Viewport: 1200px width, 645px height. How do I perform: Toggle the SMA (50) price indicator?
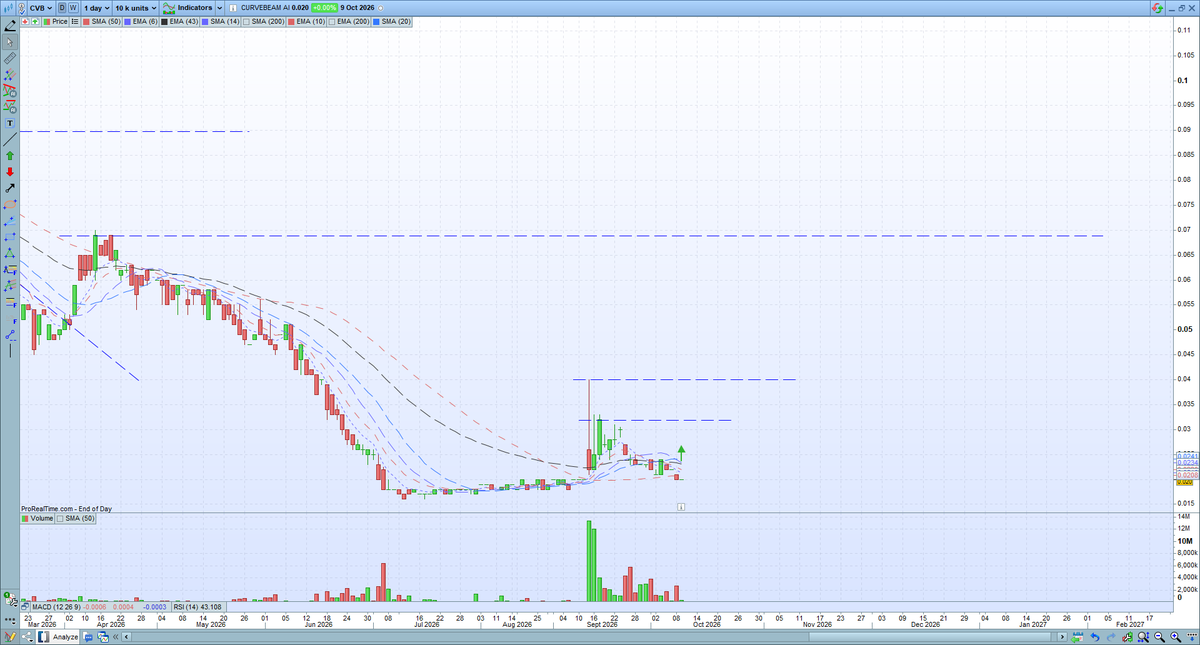[102, 21]
